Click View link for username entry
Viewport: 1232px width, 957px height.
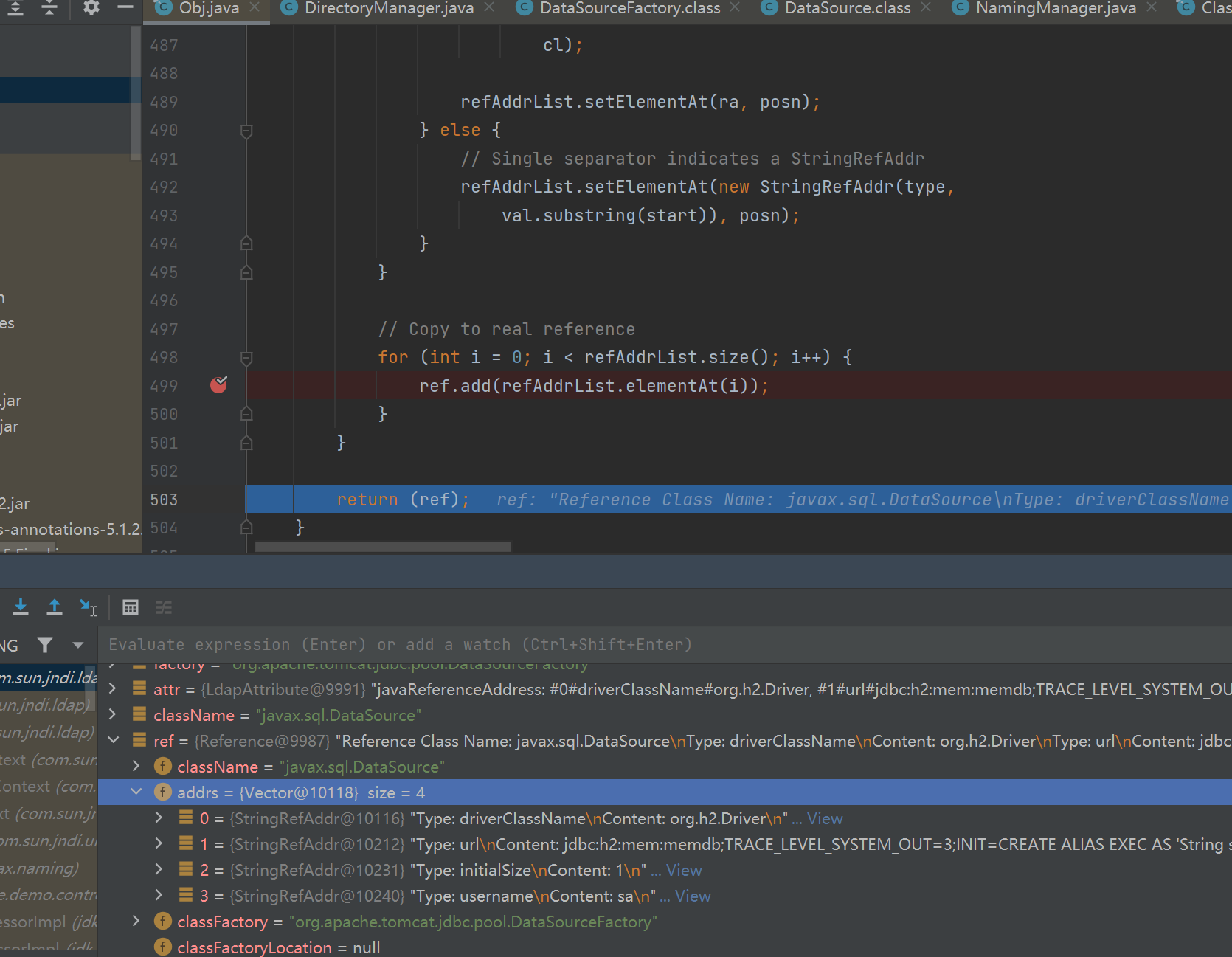(693, 896)
